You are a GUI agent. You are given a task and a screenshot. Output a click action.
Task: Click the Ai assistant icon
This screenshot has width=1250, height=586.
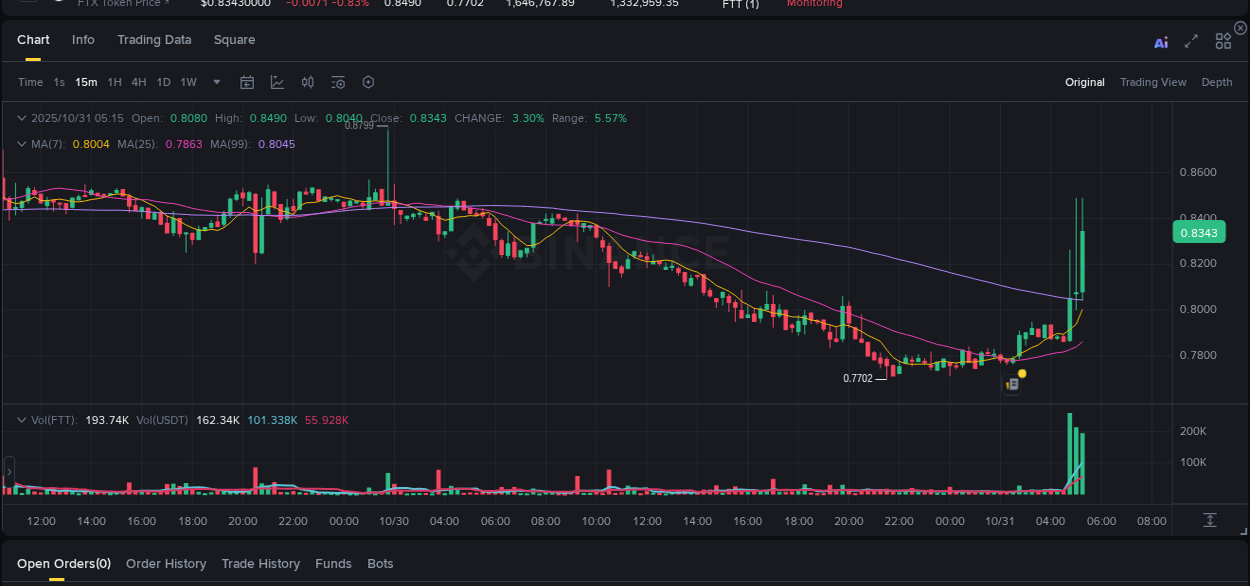tap(1160, 42)
